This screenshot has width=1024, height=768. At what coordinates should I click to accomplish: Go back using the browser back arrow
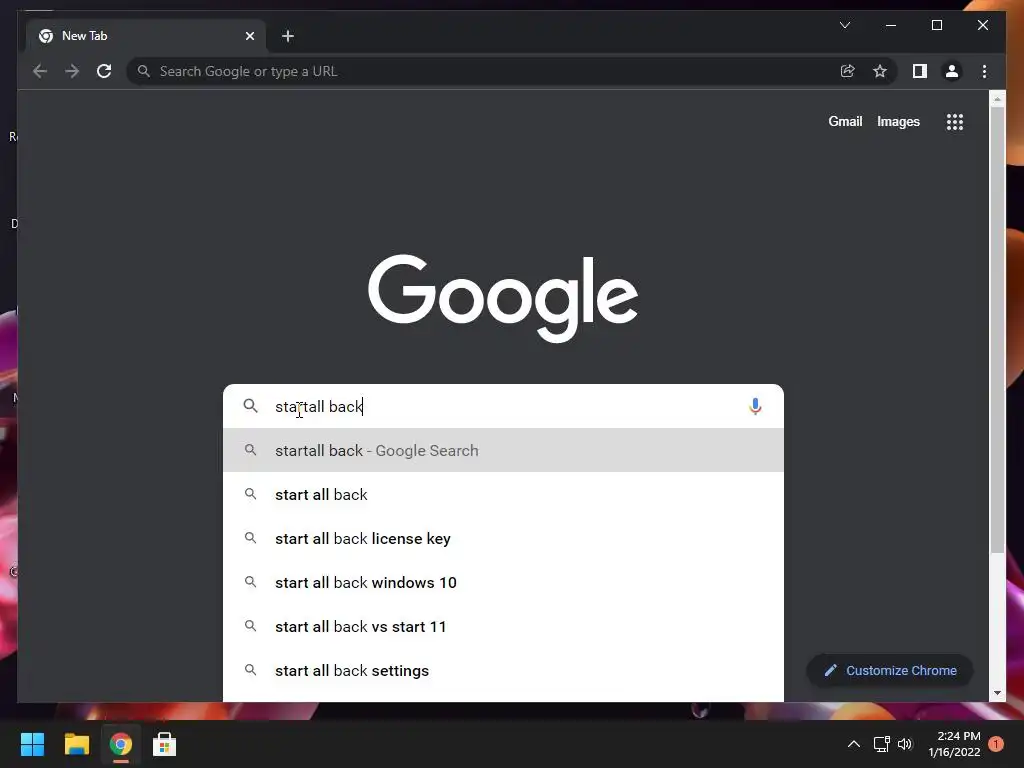[x=40, y=71]
